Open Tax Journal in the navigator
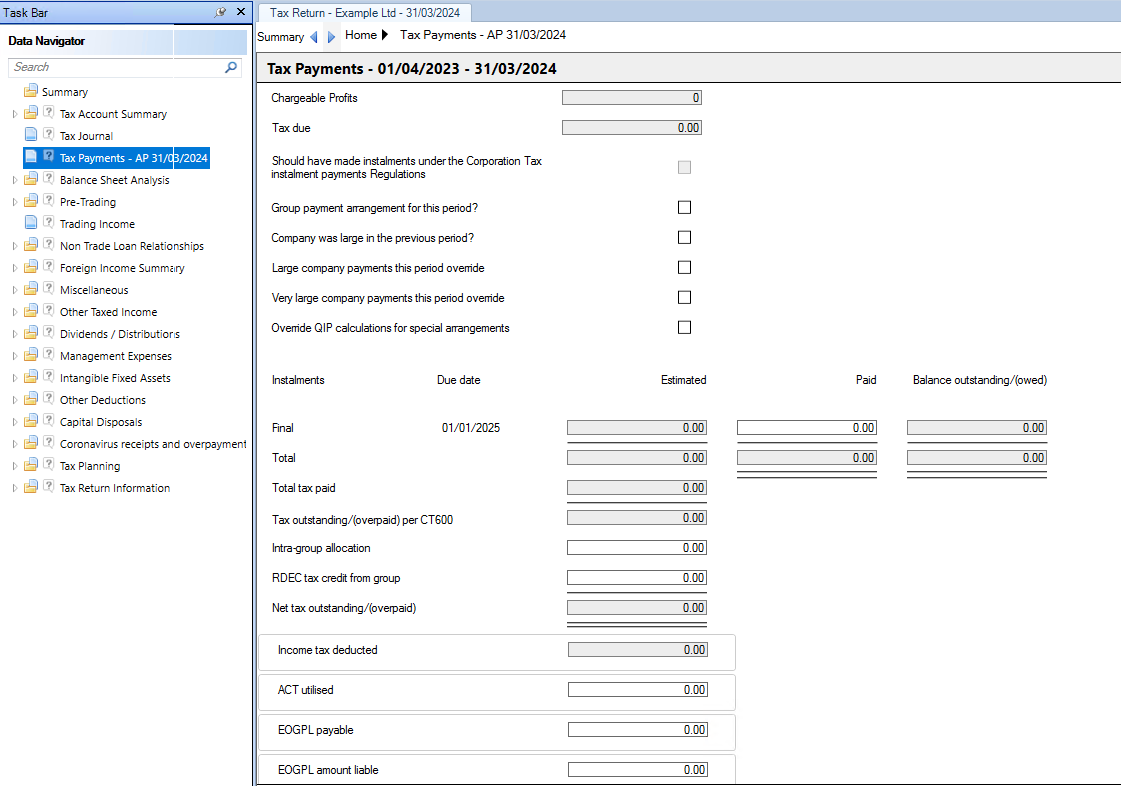 86,136
